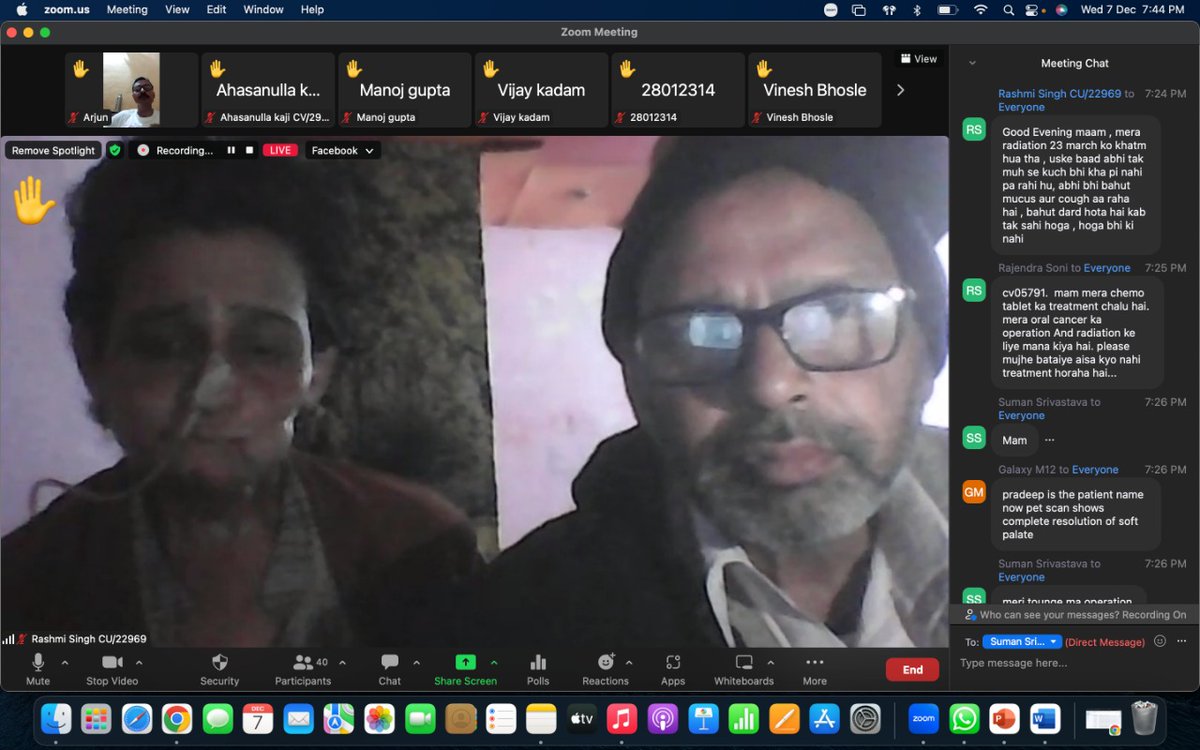Open Polls from the meeting toolbar
Image resolution: width=1200 pixels, height=750 pixels.
coord(538,669)
